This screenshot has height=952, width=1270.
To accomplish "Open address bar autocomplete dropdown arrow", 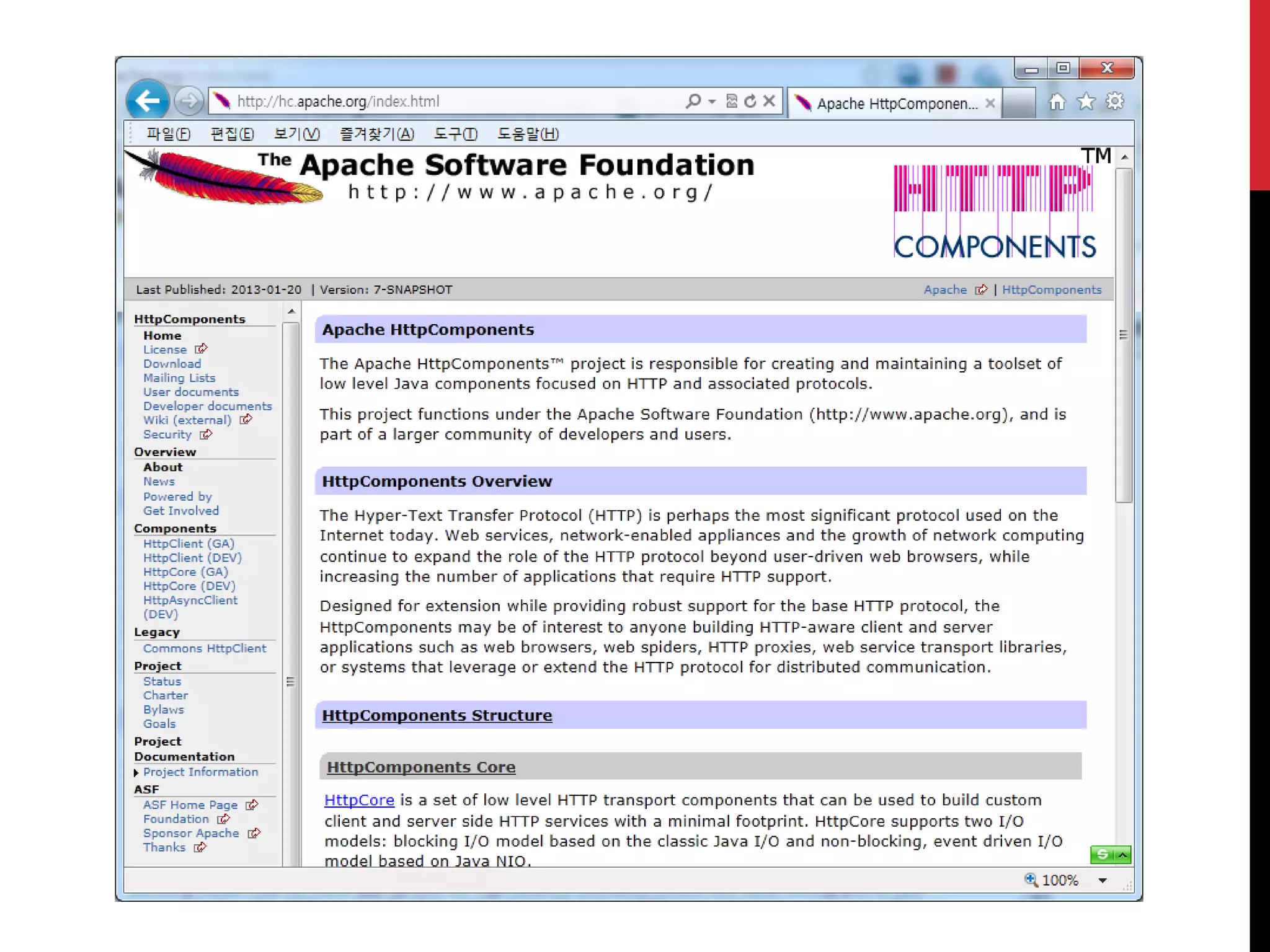I will click(712, 102).
